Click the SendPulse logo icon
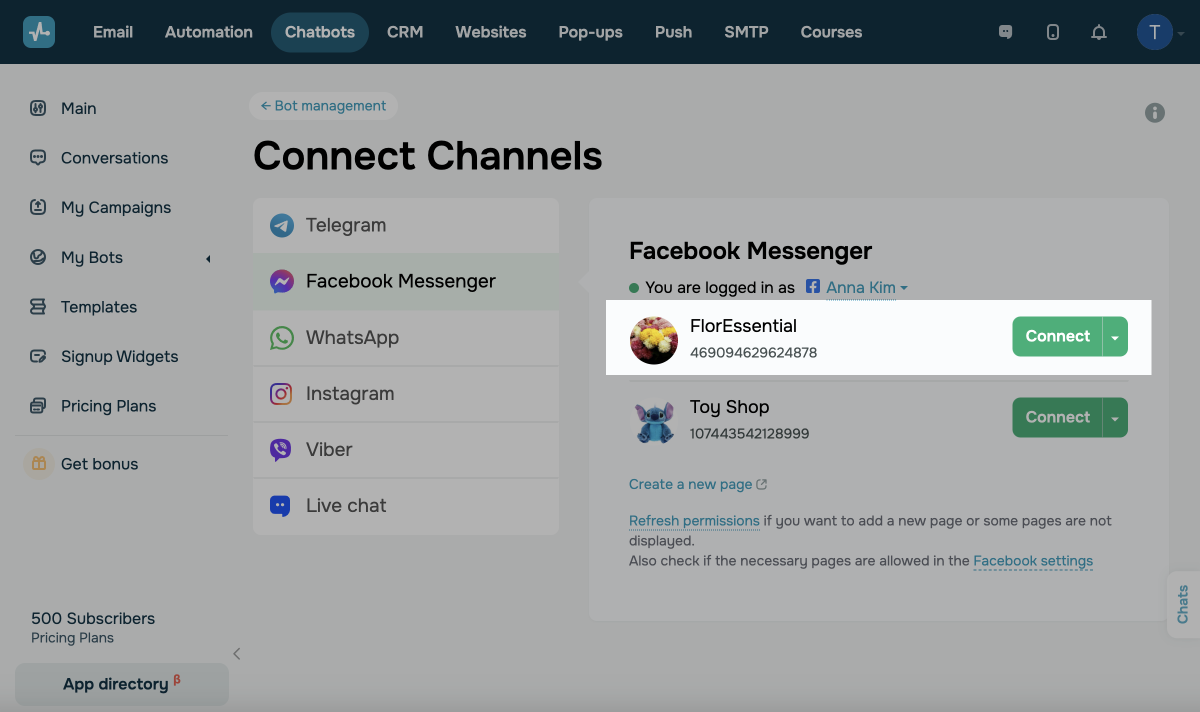 click(x=39, y=32)
